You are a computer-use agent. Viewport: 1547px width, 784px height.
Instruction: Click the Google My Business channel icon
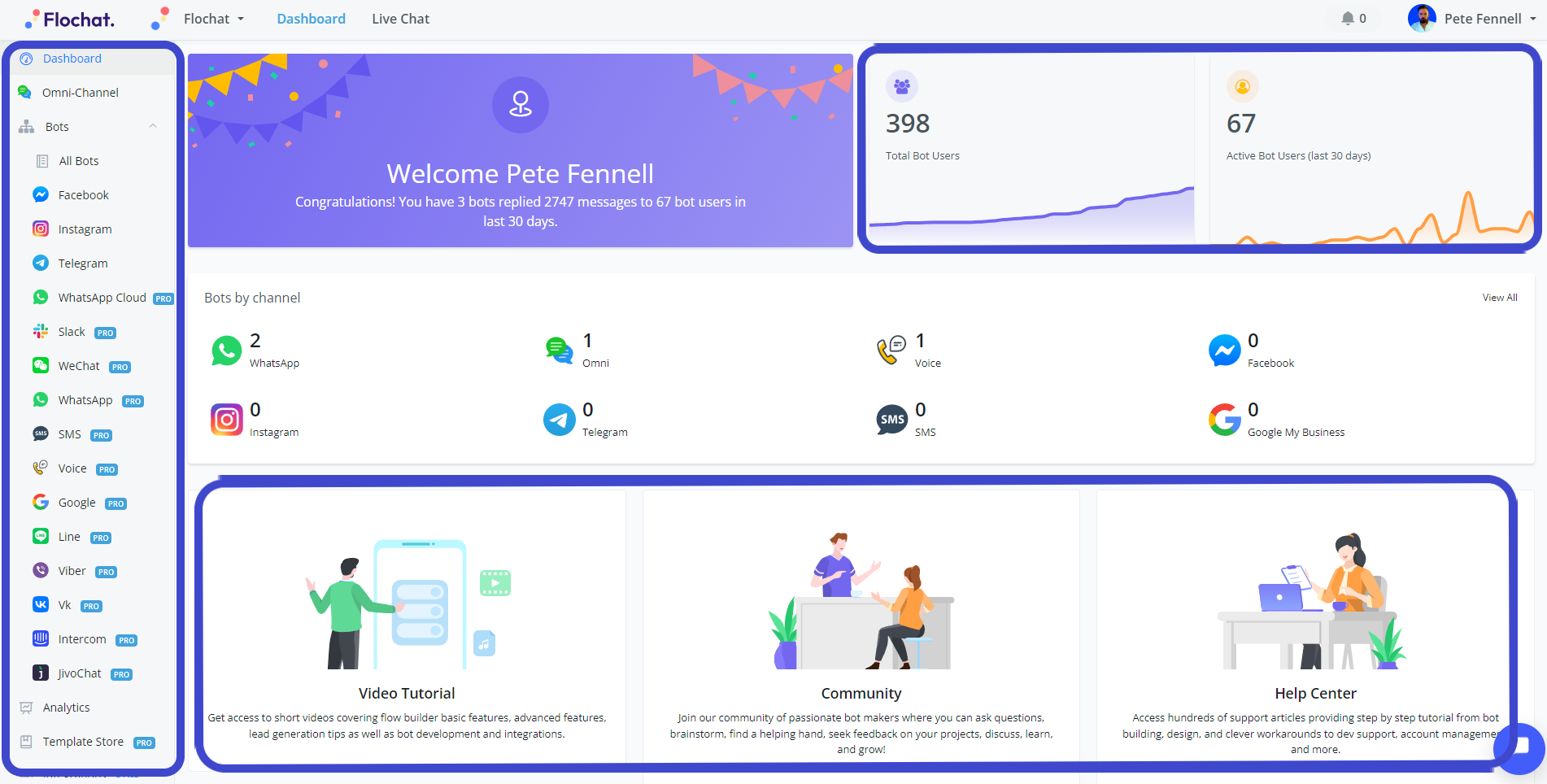[x=1224, y=420]
